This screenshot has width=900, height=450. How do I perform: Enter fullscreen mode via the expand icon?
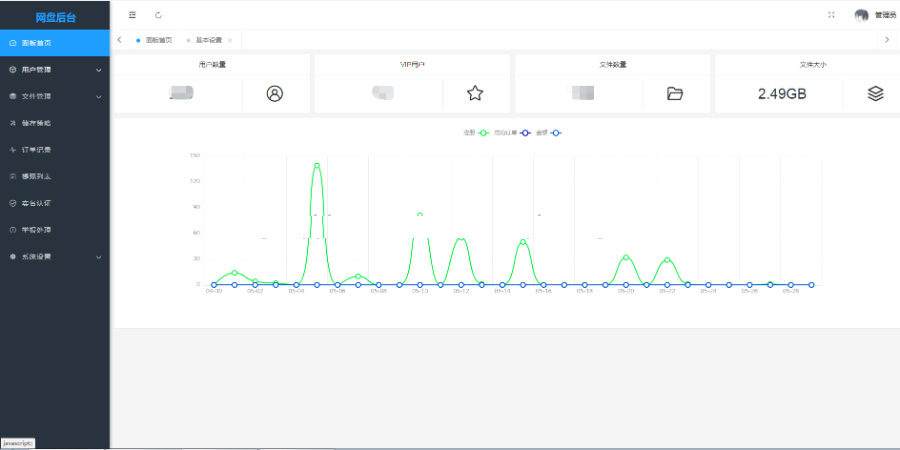[831, 15]
